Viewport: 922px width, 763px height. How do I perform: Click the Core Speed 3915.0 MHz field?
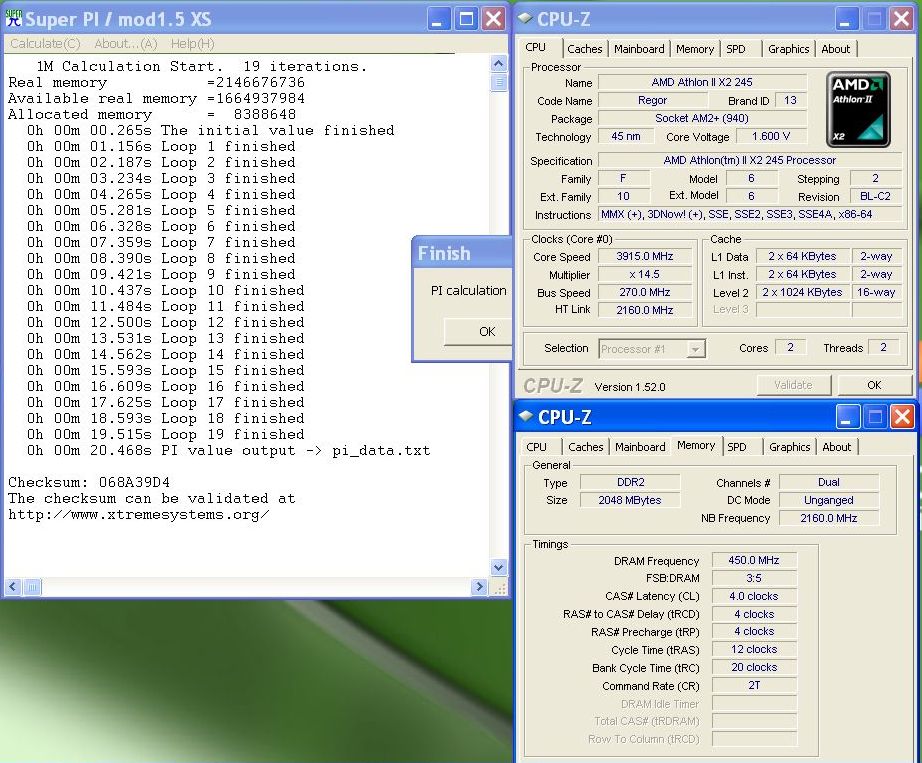pos(647,257)
